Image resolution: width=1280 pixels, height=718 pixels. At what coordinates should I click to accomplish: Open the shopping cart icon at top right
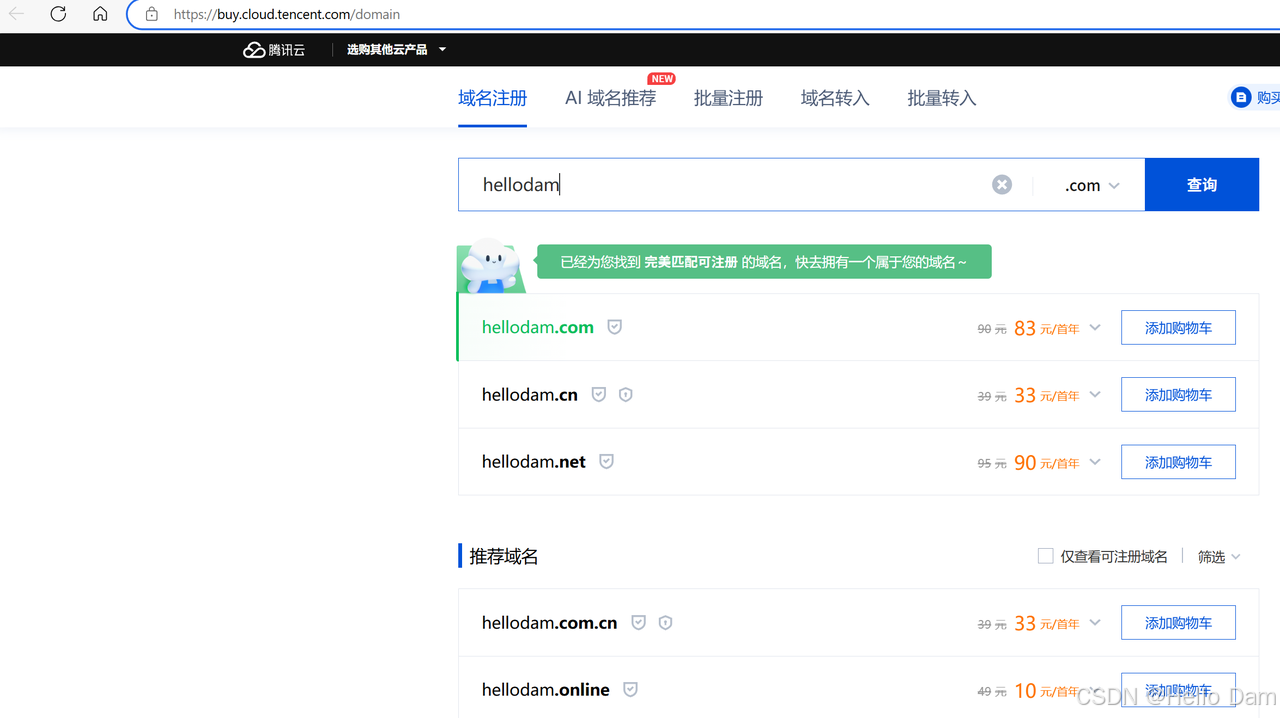[x=1242, y=97]
